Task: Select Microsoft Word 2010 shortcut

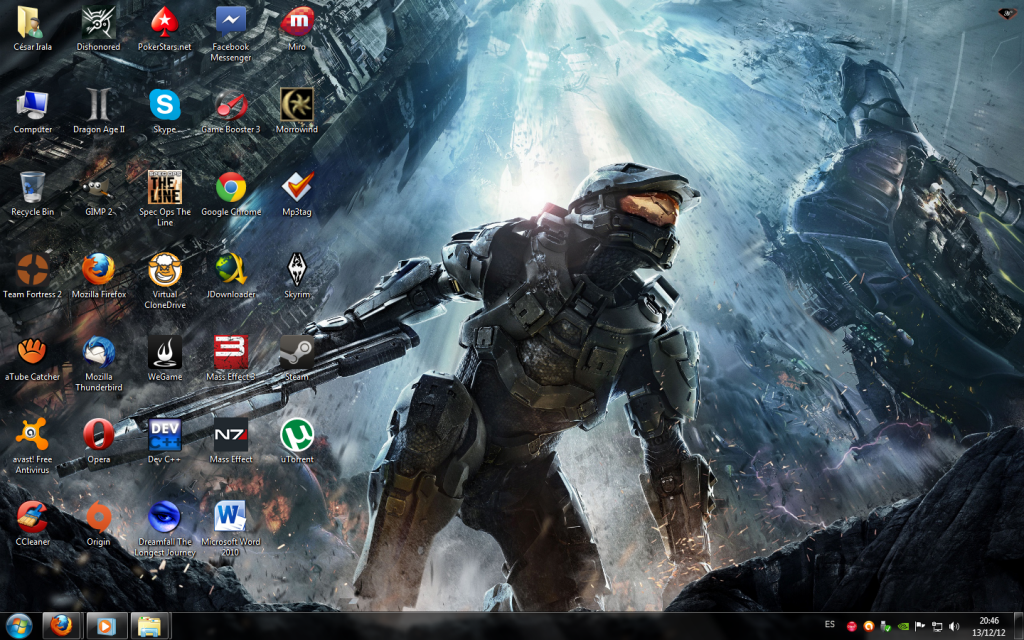Action: pyautogui.click(x=230, y=517)
